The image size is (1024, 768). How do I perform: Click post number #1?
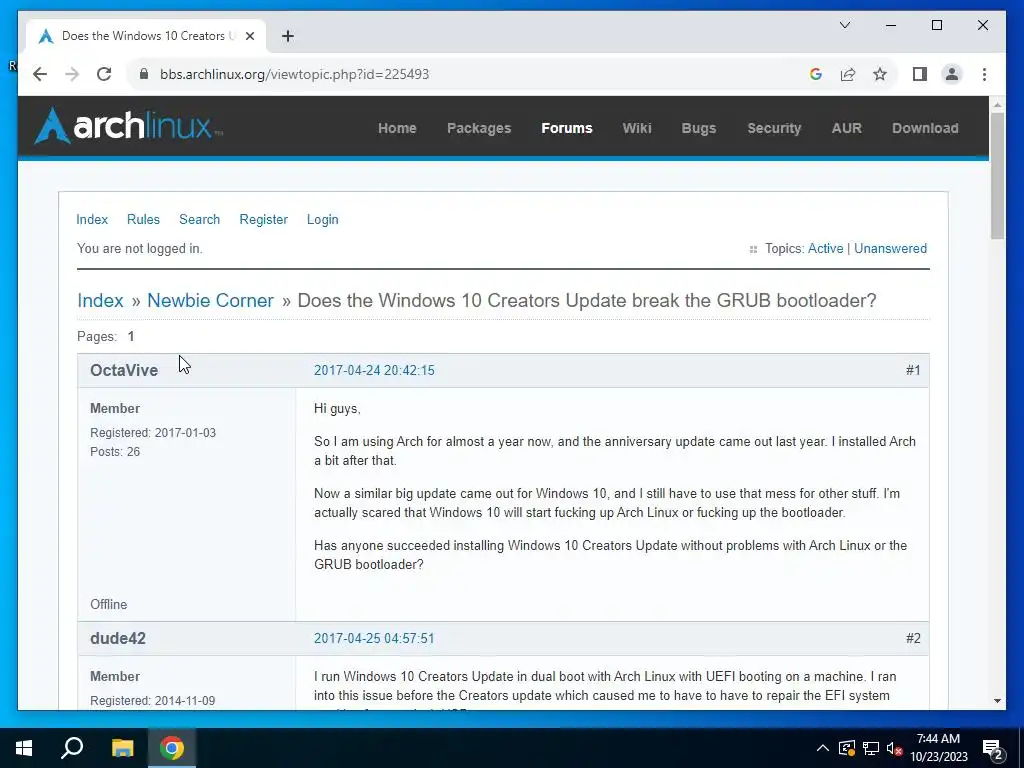913,370
